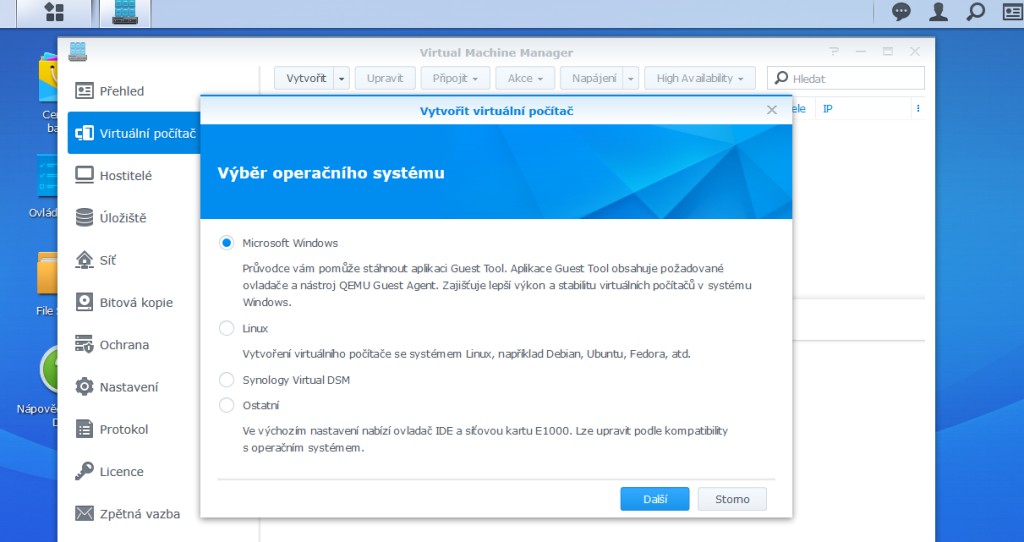Viewport: 1024px width, 542px height.
Task: Select the Ostatní radio option
Action: 226,405
